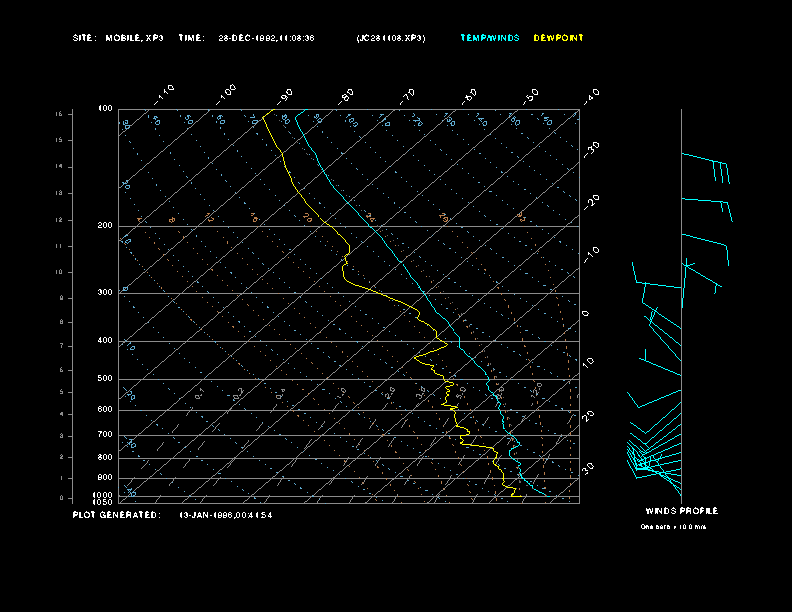This screenshot has width=792, height=612.
Task: Click the "-60" isotherm label at top
Action: [x=469, y=96]
